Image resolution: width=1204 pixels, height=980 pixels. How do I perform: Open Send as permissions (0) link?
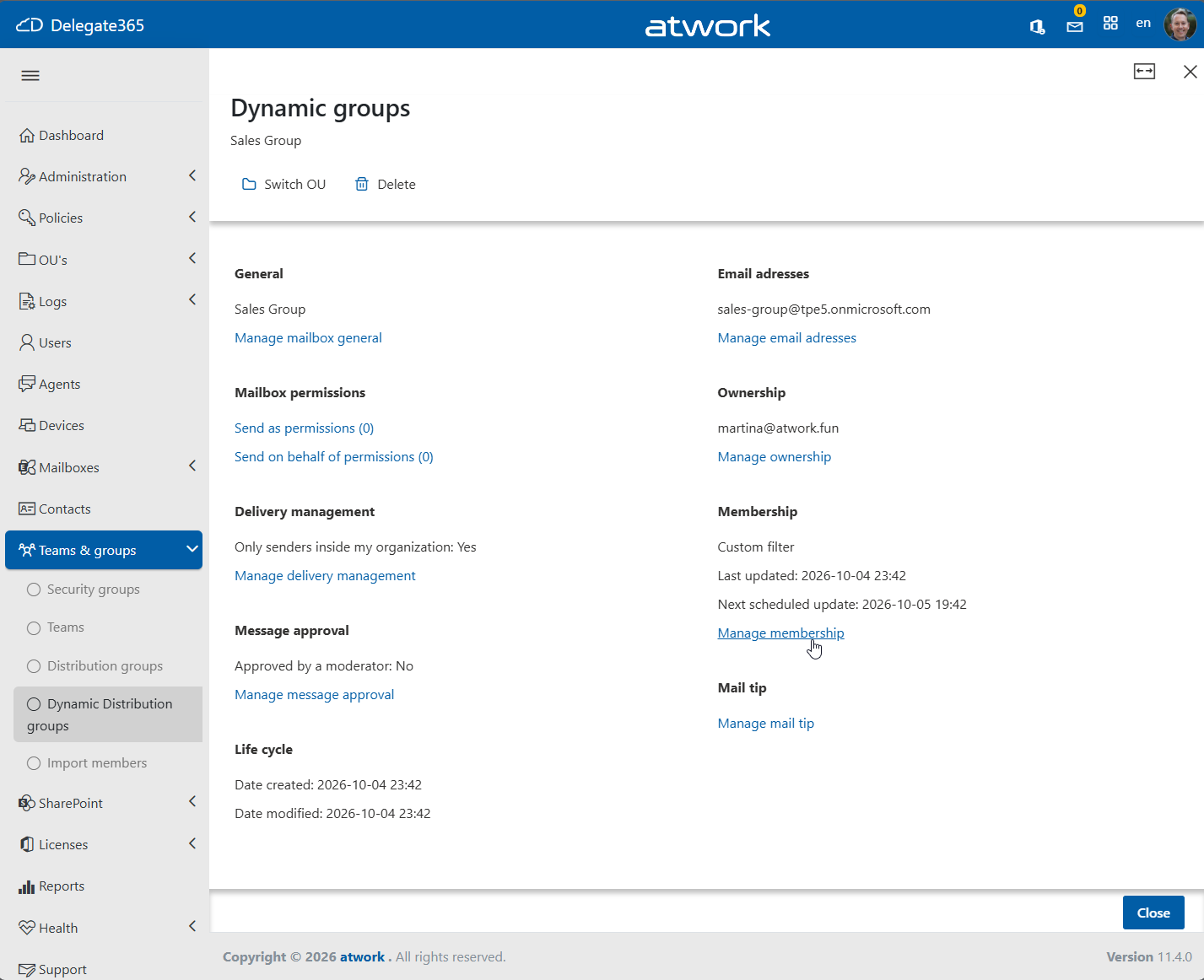pos(304,428)
